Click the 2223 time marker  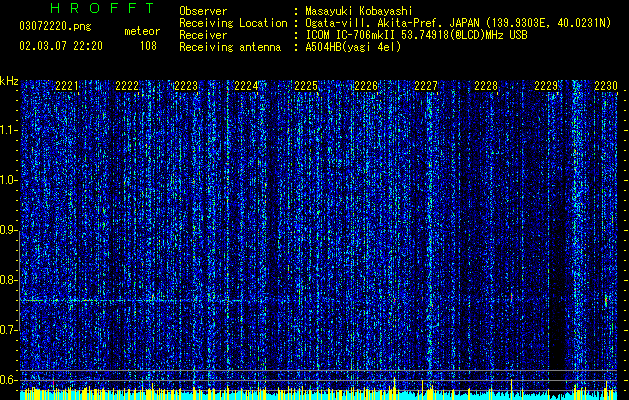coord(186,86)
